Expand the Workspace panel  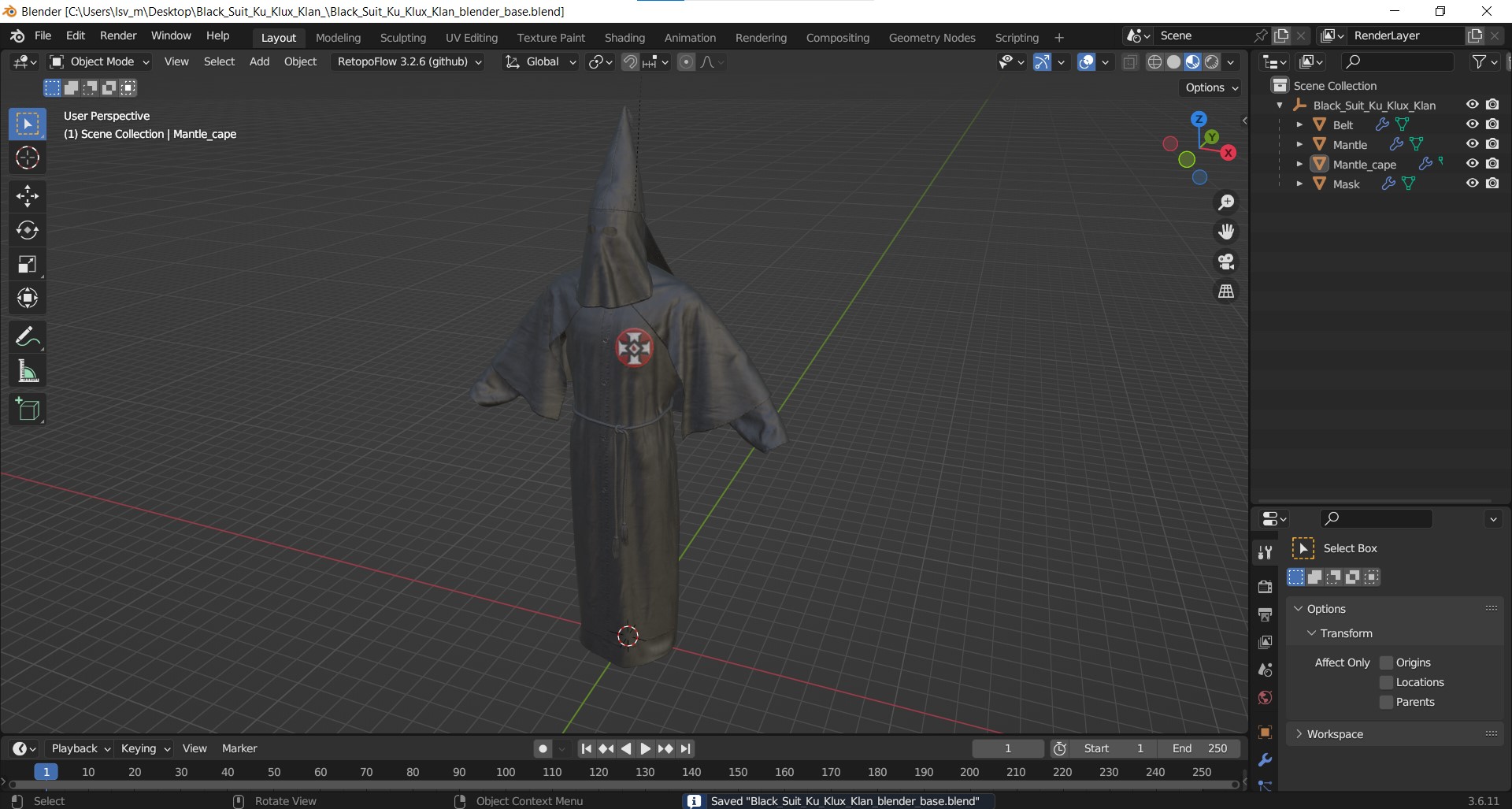click(1299, 734)
